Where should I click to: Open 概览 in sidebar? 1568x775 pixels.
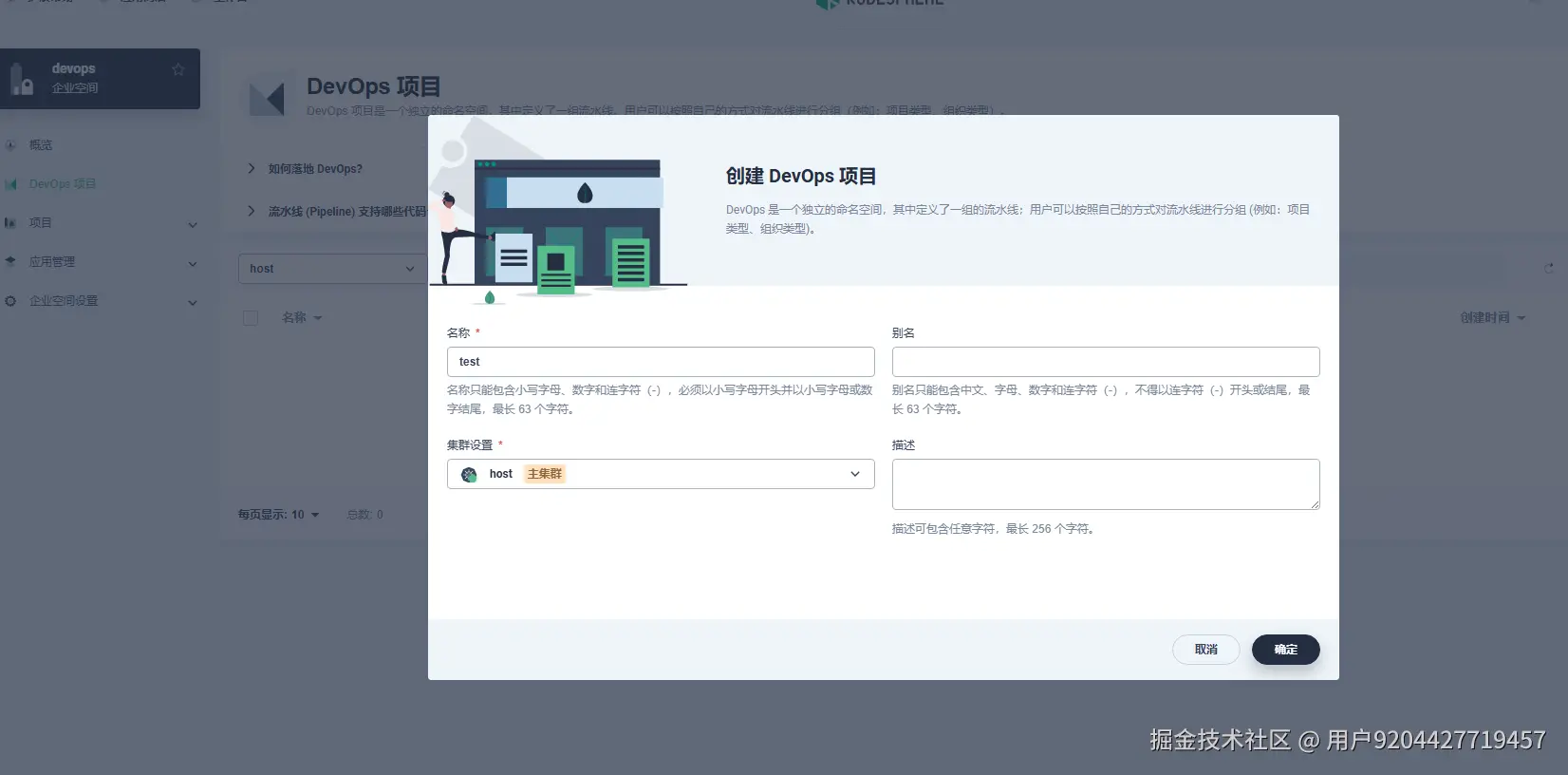click(41, 145)
